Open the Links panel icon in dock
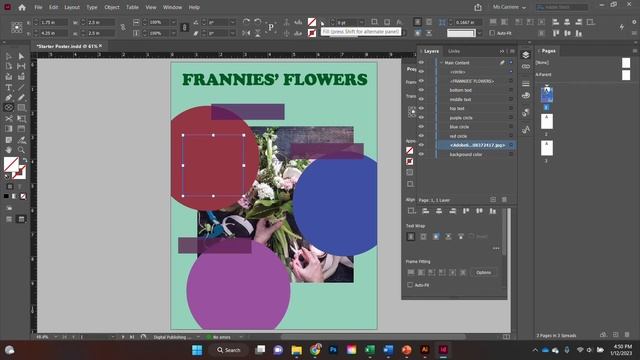The image size is (640, 360). click(526, 67)
